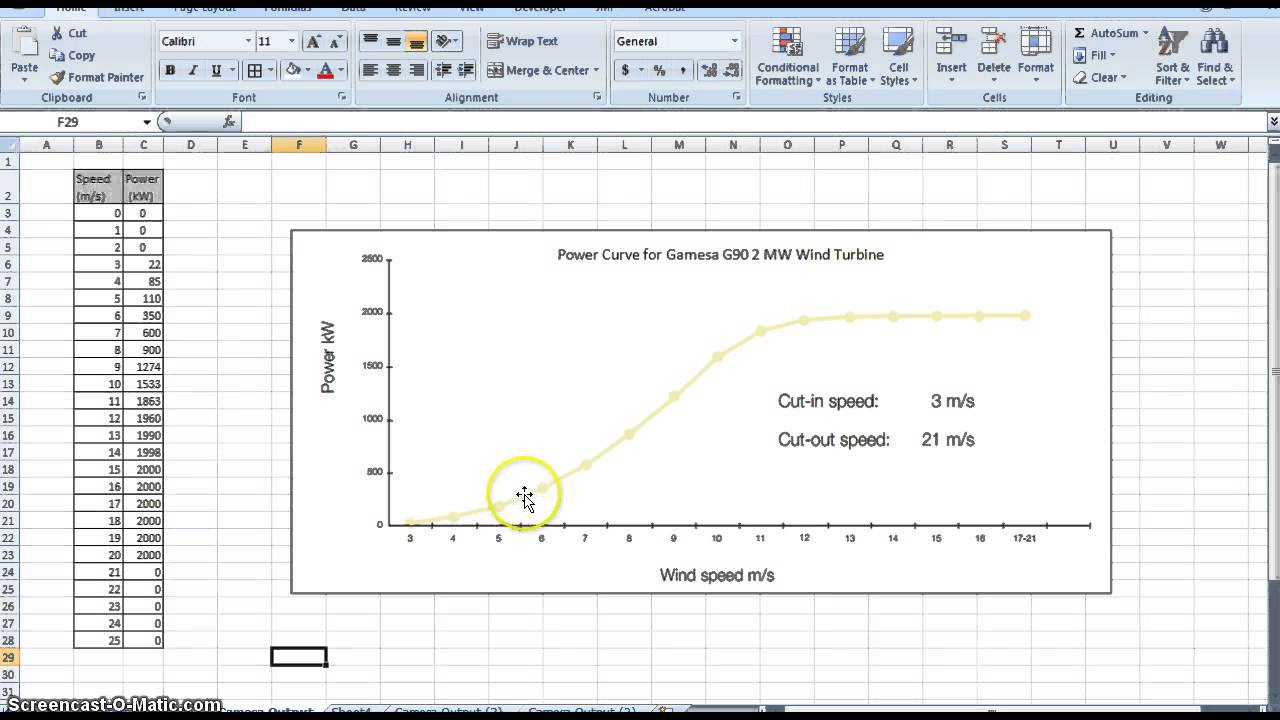Toggle Wrap Text
Viewport: 1280px width, 720px height.
523,41
